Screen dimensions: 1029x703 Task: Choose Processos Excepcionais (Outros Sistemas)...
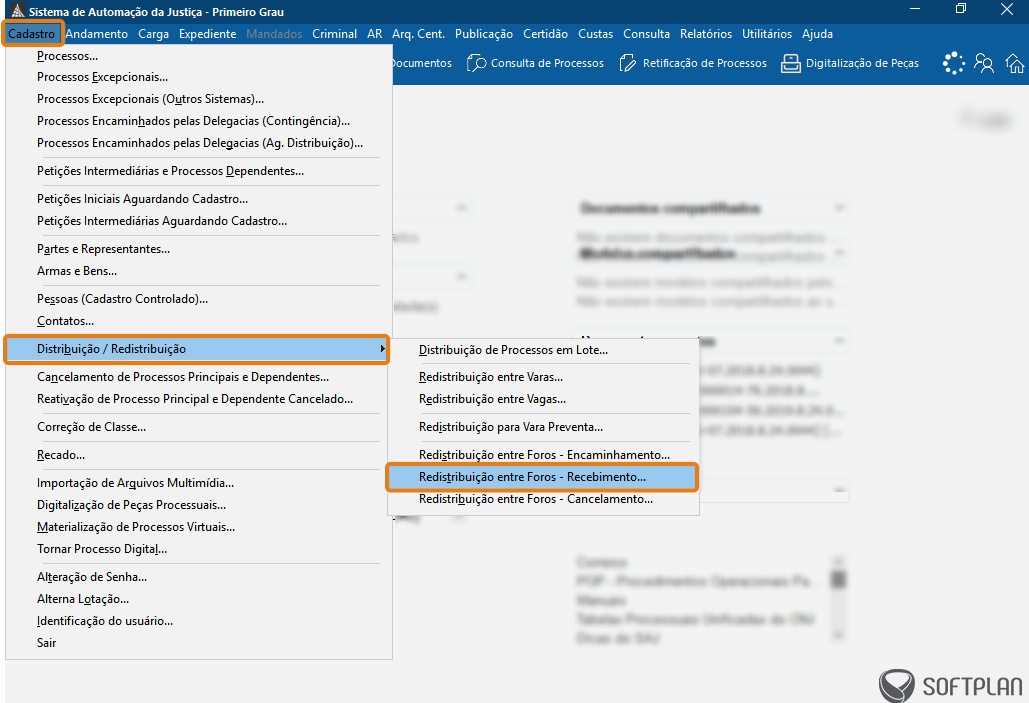(x=199, y=98)
